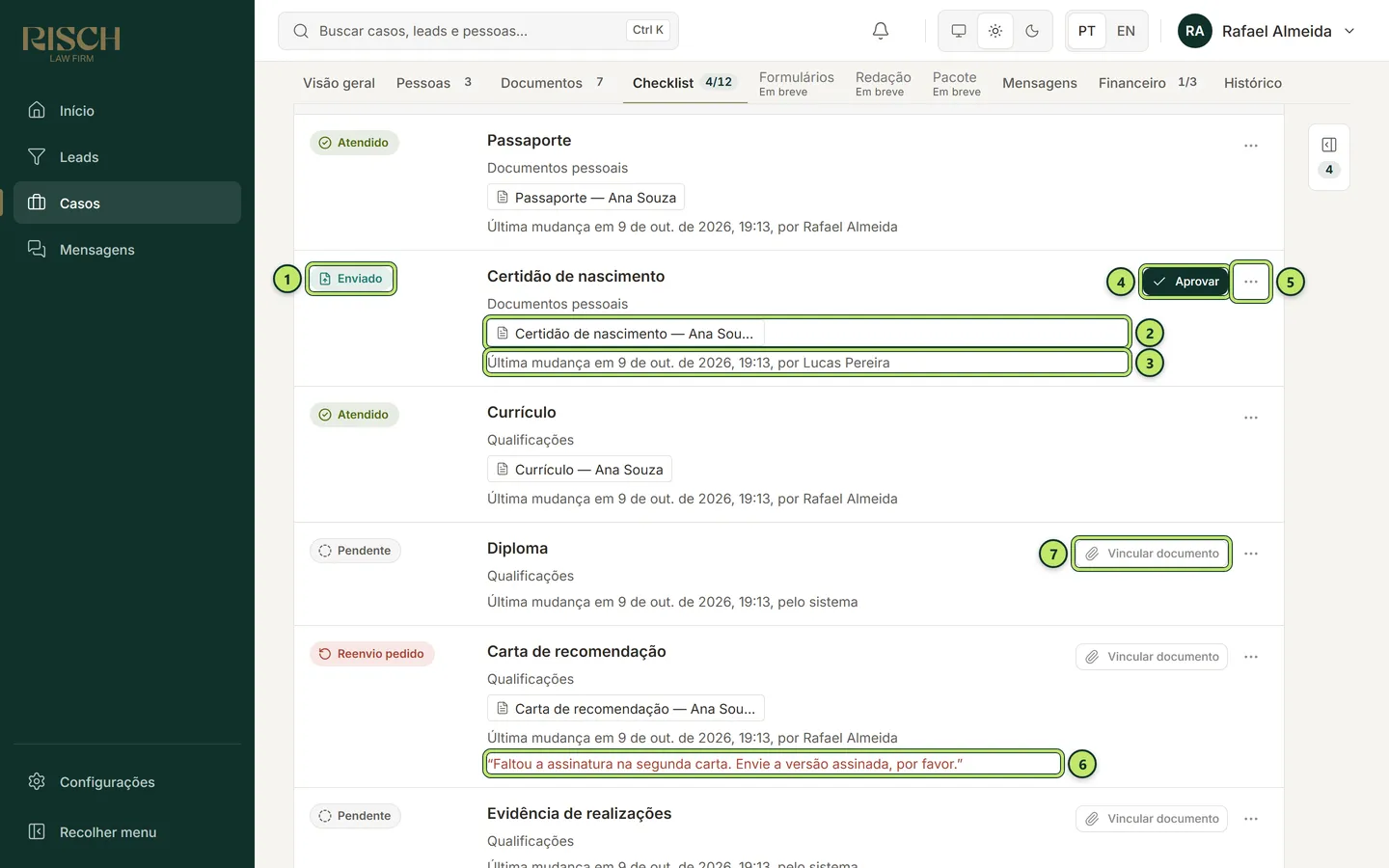Open Configurações settings
Screen dimensions: 1389x868
coord(127,782)
